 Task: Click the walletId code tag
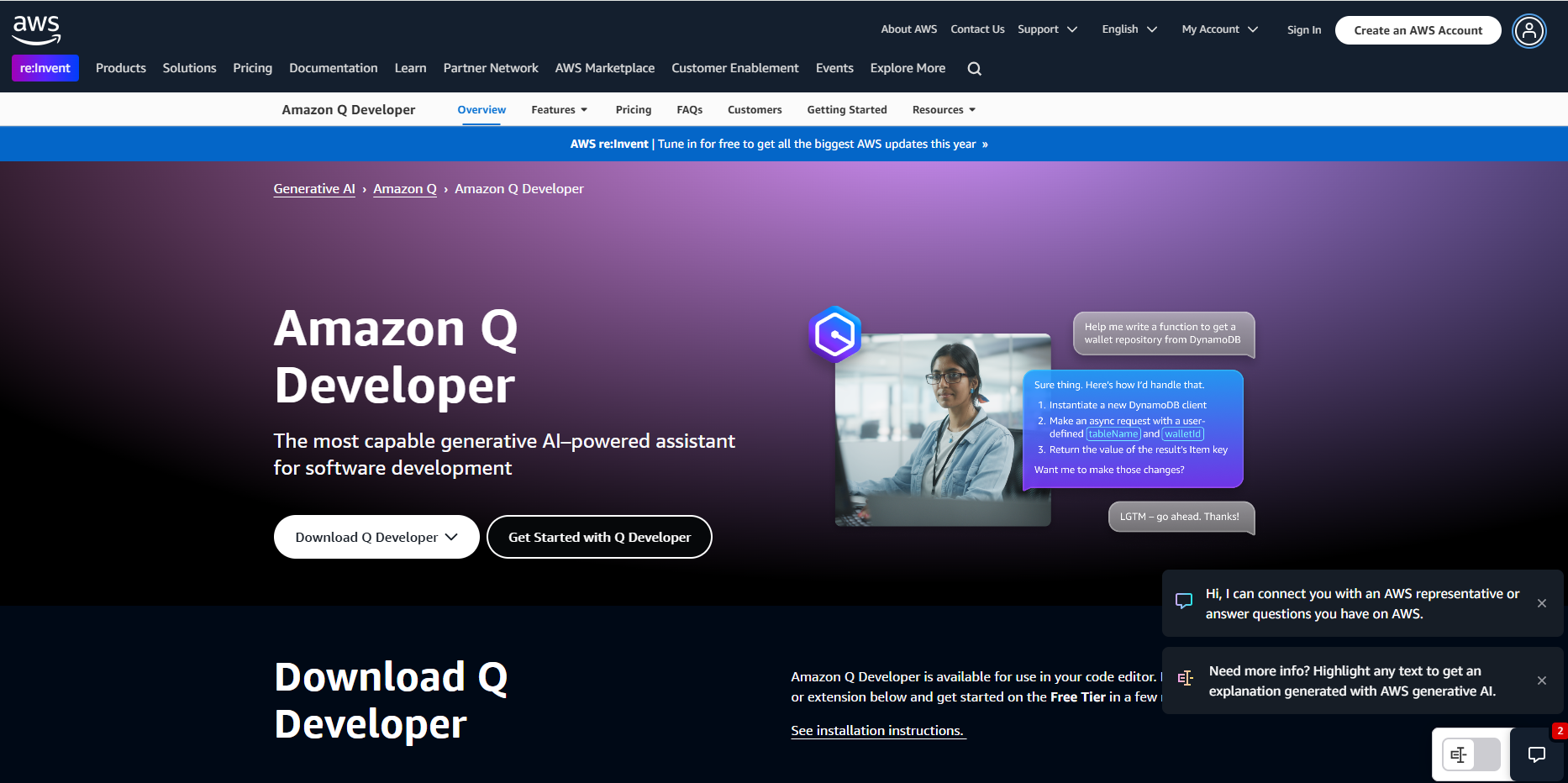point(1183,434)
